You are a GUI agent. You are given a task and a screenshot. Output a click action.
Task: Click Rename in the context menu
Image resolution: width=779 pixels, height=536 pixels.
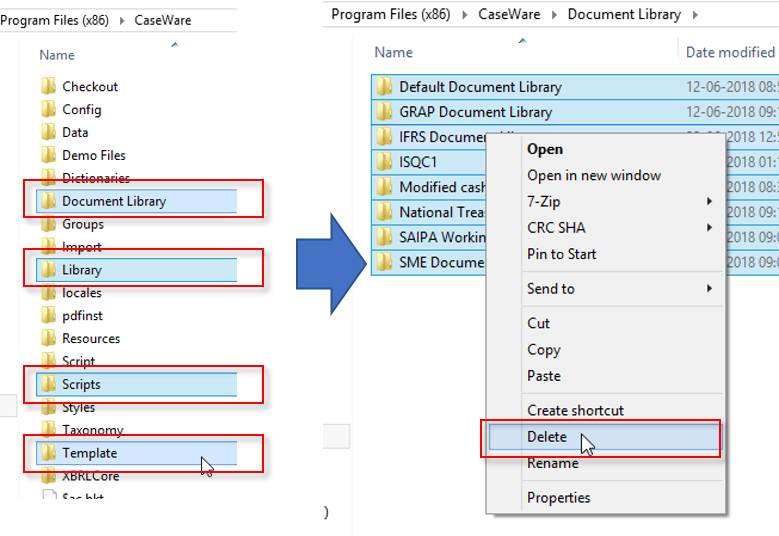tap(552, 463)
